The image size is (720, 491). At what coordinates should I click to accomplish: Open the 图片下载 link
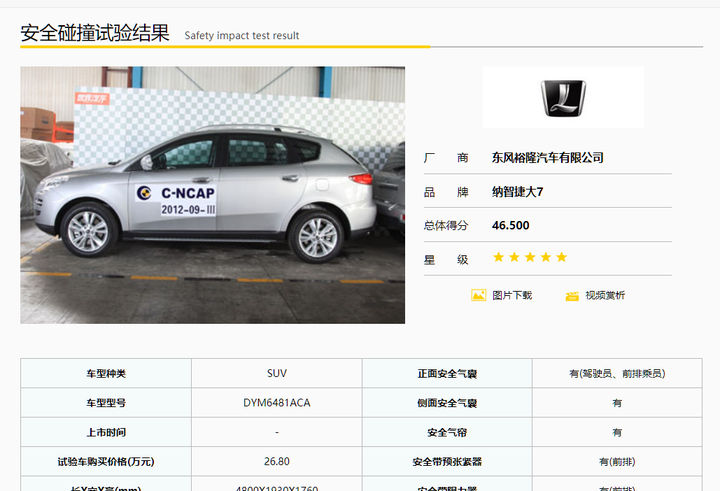pyautogui.click(x=512, y=295)
